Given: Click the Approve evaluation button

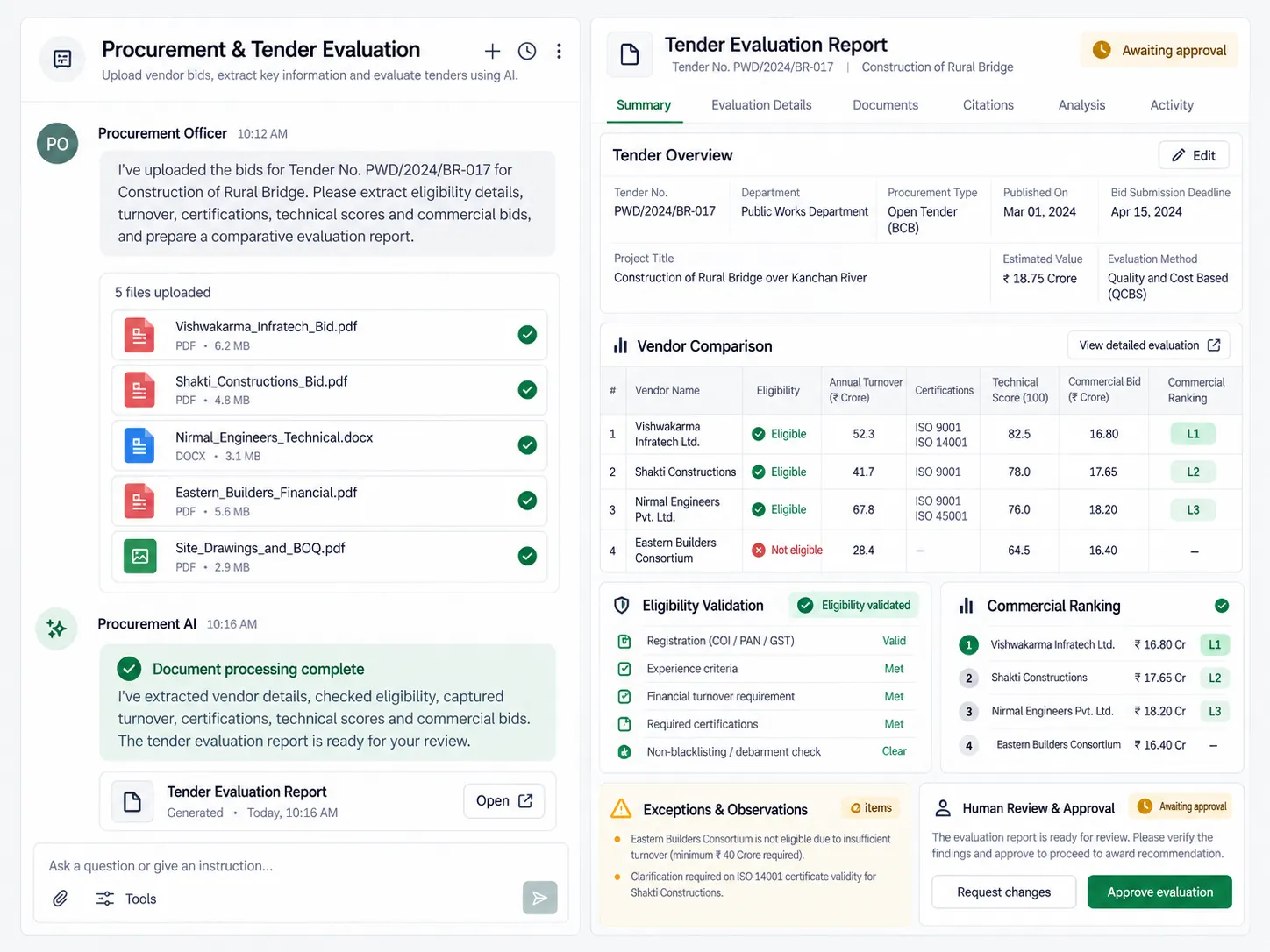Looking at the screenshot, I should (x=1159, y=892).
